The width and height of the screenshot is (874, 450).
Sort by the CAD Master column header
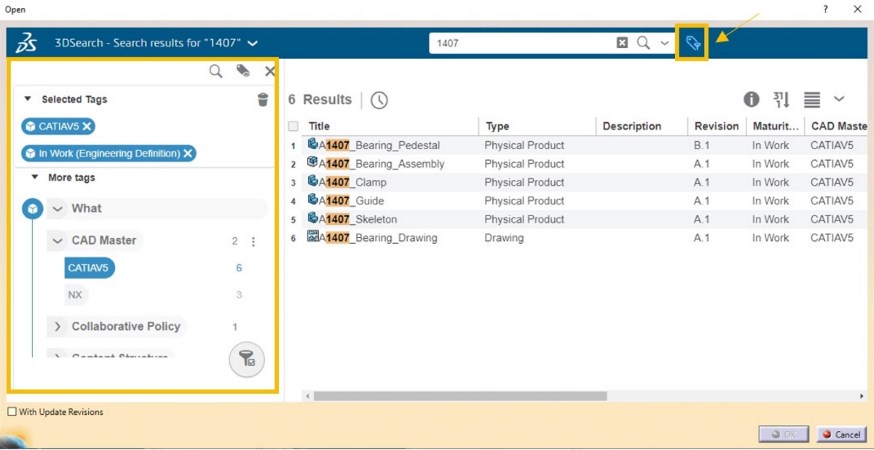[839, 126]
